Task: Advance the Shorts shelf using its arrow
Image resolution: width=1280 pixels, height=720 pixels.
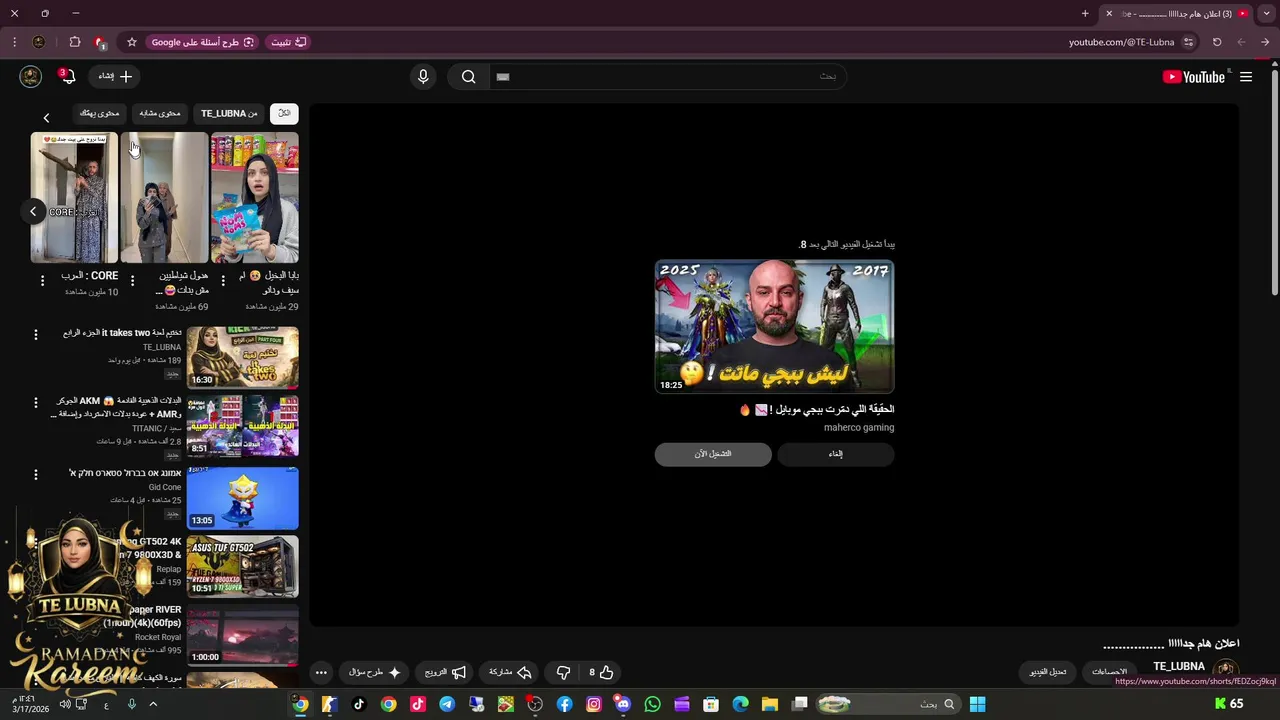Action: (33, 211)
